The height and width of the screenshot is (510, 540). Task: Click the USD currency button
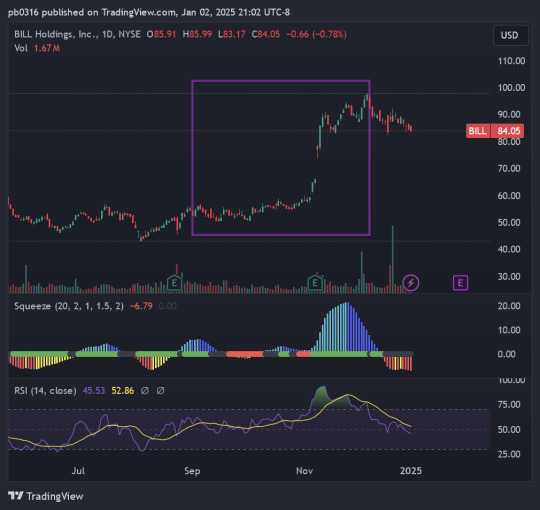tap(510, 35)
